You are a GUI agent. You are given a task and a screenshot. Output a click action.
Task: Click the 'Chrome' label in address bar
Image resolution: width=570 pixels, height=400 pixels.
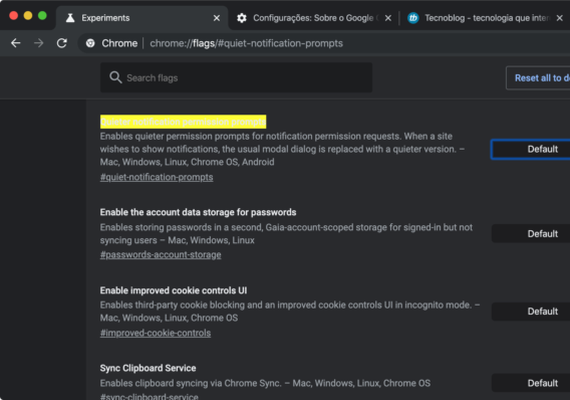[x=120, y=43]
